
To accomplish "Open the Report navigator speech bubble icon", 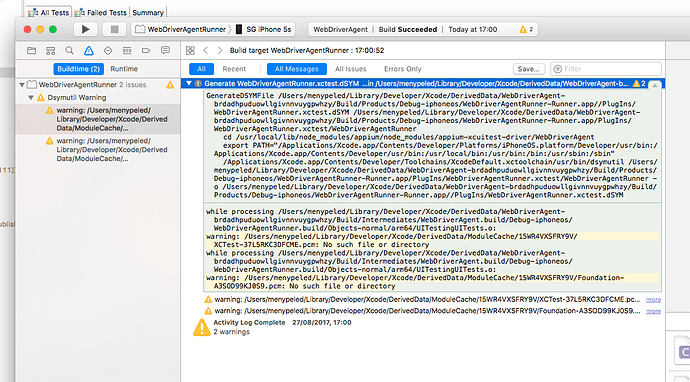I will coord(165,50).
